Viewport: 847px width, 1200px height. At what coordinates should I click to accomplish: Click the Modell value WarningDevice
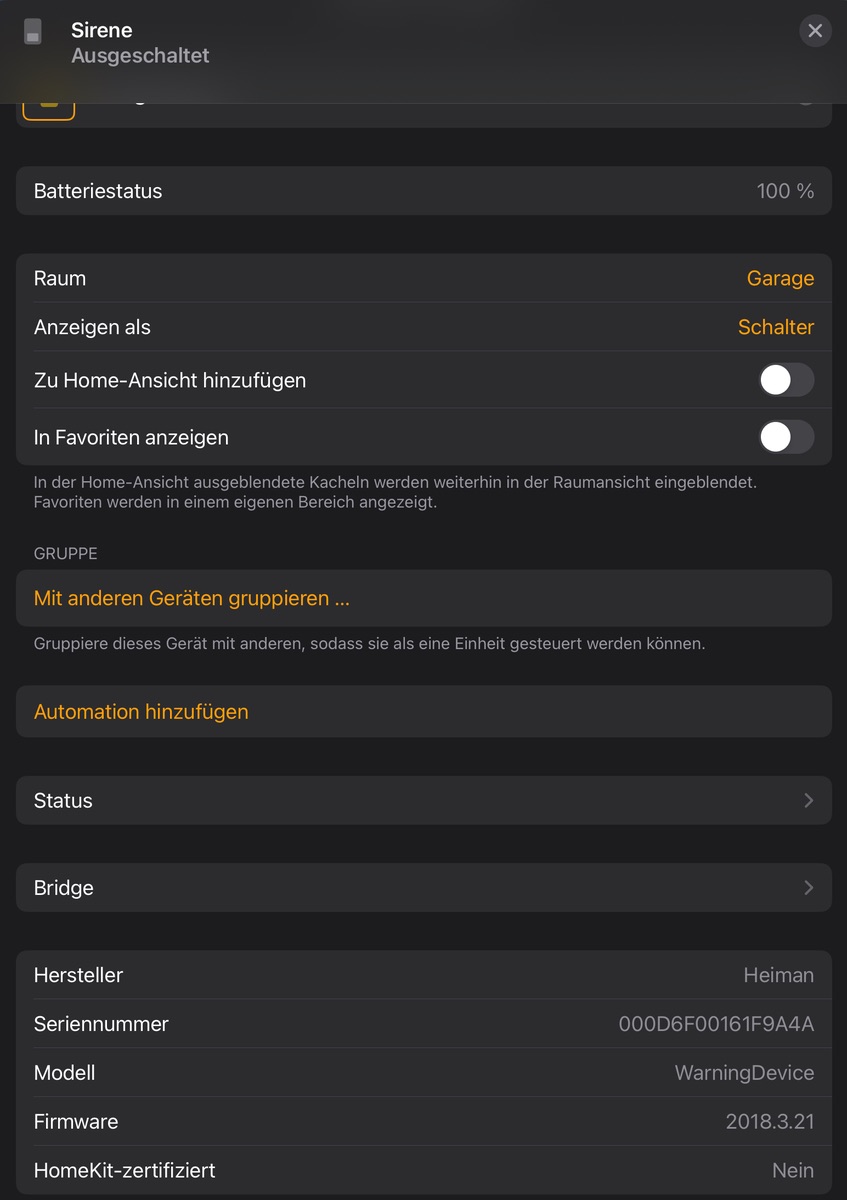point(744,1073)
